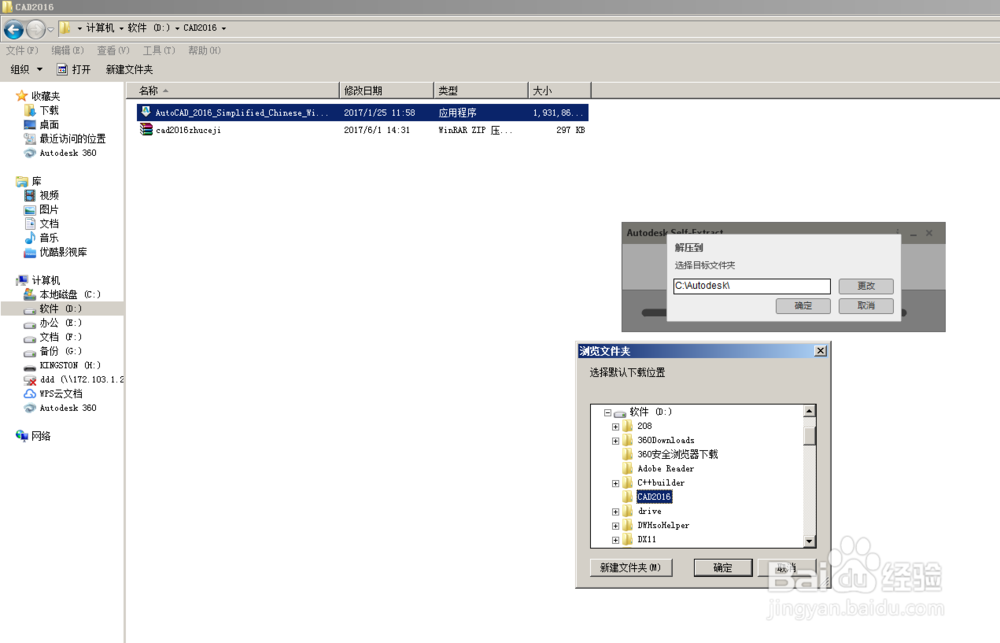Select the Adobe Reader folder in the tree

pos(666,469)
